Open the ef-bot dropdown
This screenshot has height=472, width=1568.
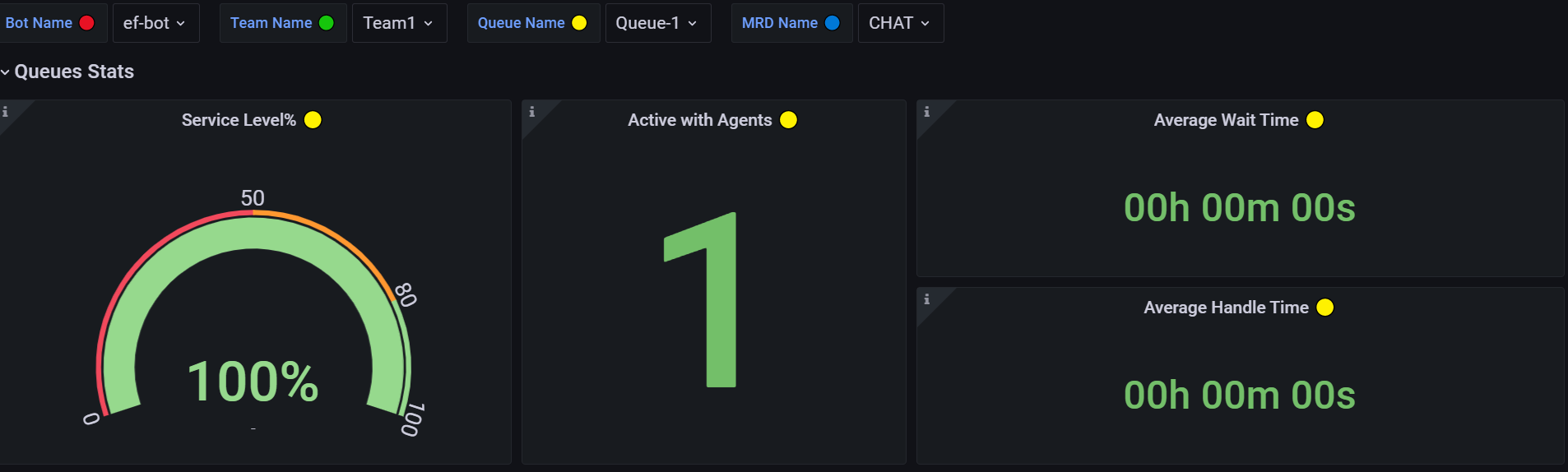(x=155, y=23)
